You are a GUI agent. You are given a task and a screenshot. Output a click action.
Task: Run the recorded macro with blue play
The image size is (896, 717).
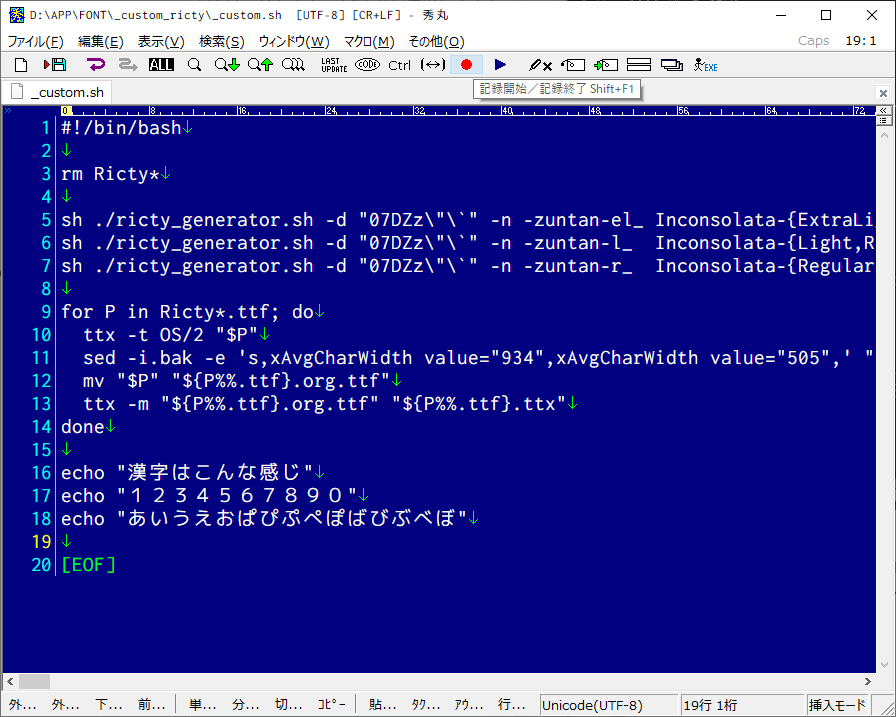tap(500, 65)
